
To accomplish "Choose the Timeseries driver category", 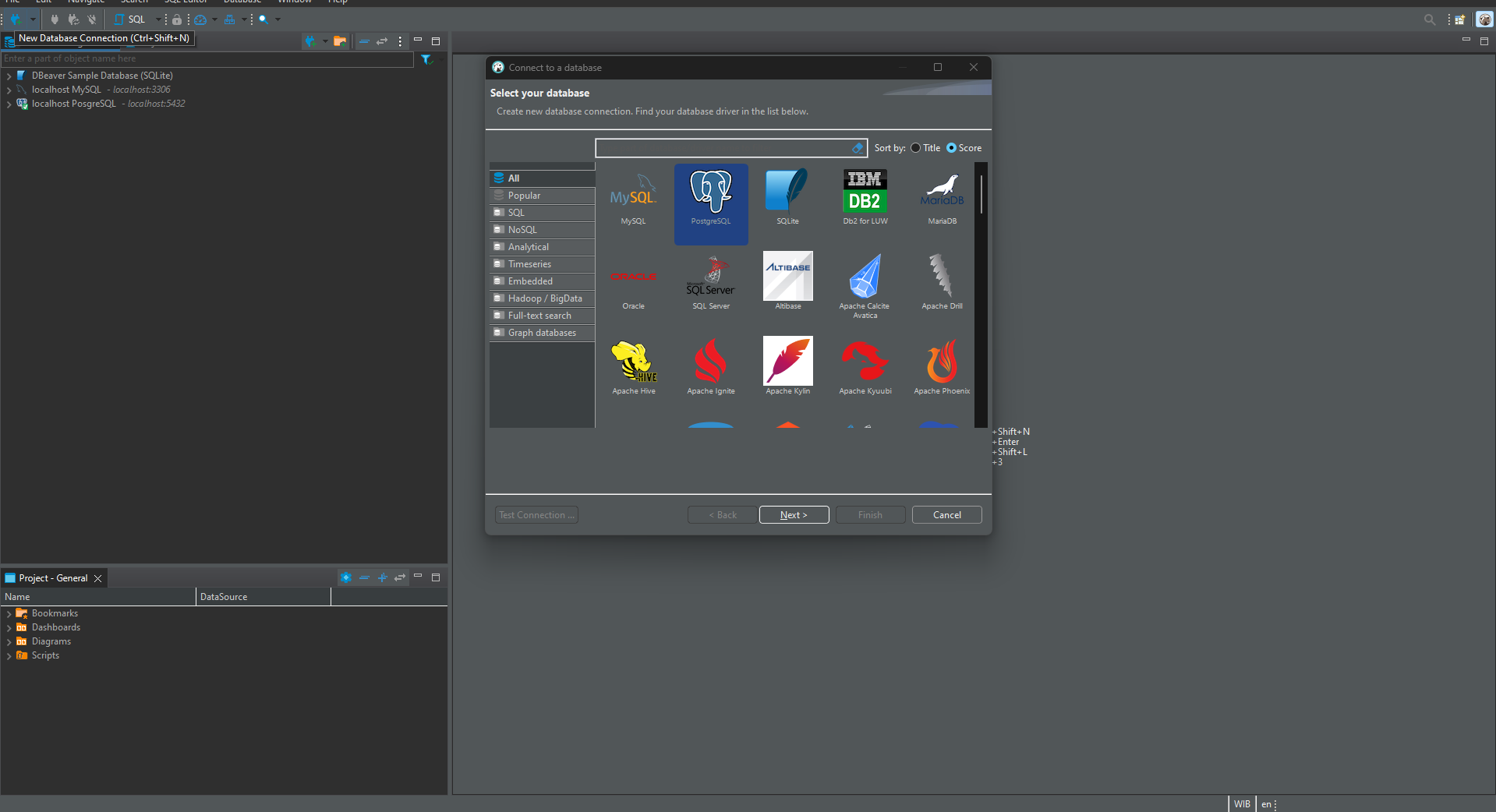I will [x=542, y=264].
